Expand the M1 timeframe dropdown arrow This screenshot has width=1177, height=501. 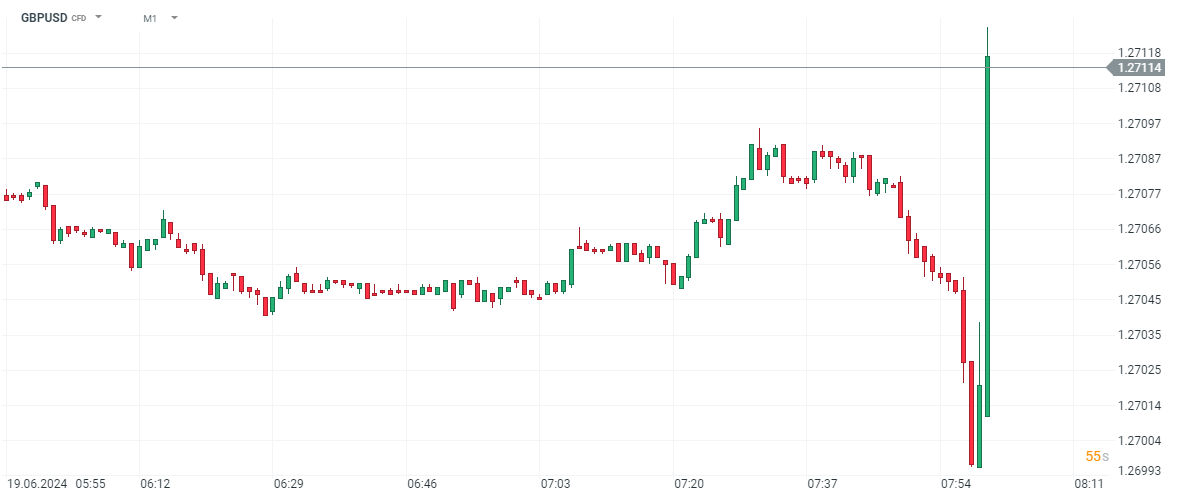click(174, 17)
